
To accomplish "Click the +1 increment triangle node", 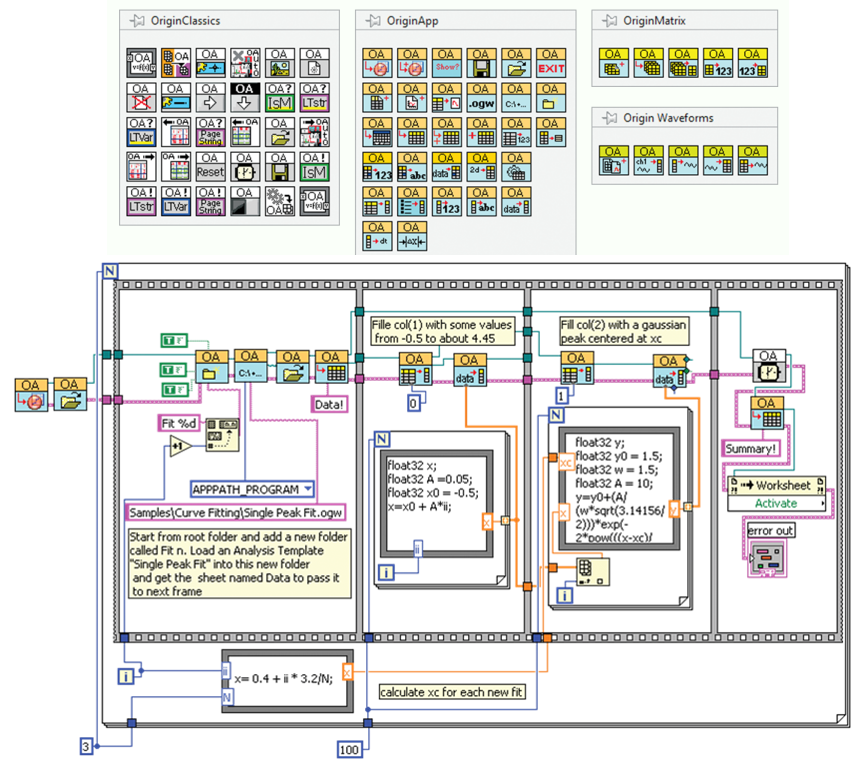I will (179, 446).
